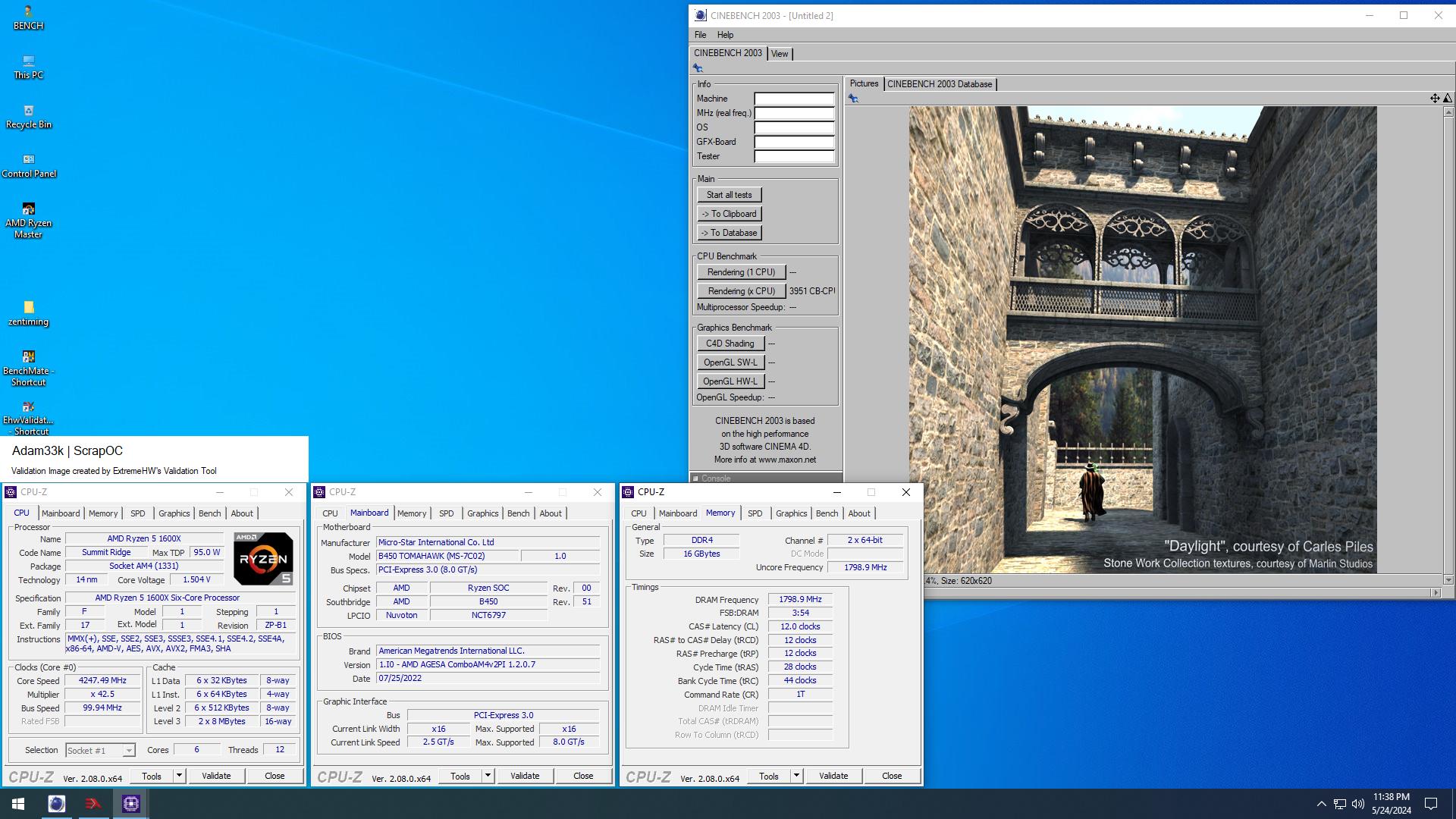Screen dimensions: 1456x819
Task: Click the rendered Daylight picture
Action: click(x=1143, y=340)
